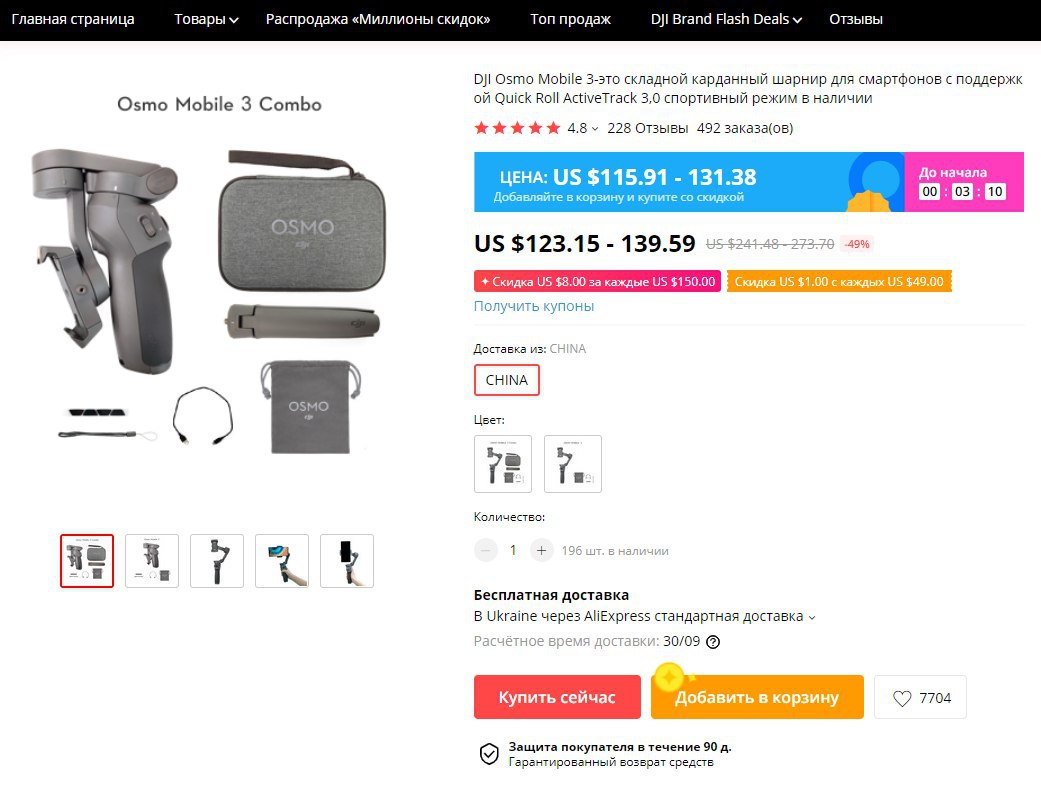Click the Добавить в корзину button
Image resolution: width=1041 pixels, height=787 pixels.
tap(757, 697)
